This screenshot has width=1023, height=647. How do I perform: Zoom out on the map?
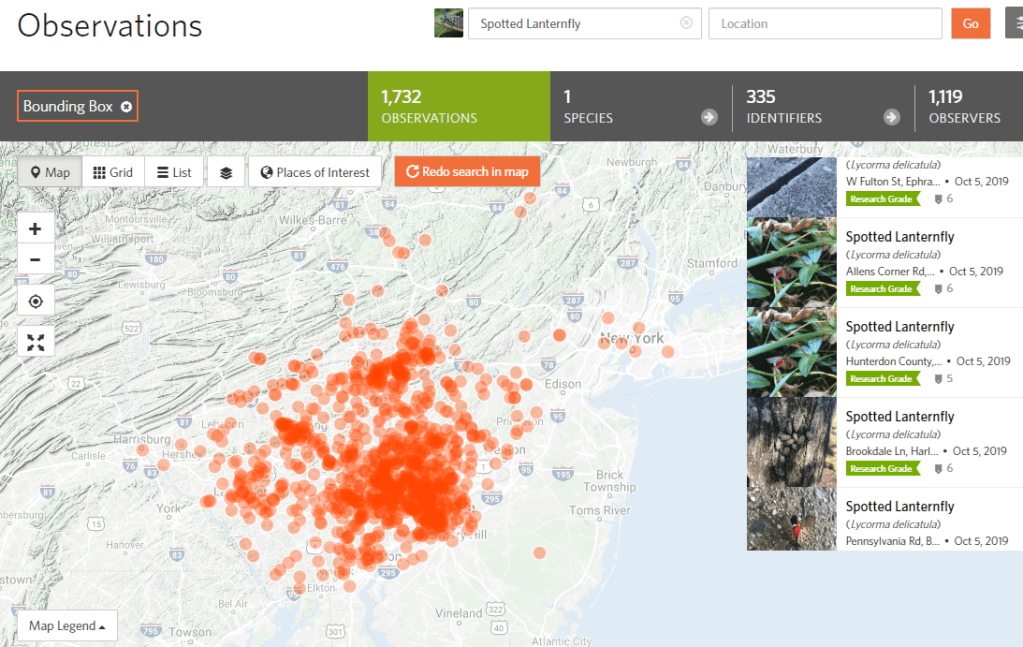pos(35,260)
